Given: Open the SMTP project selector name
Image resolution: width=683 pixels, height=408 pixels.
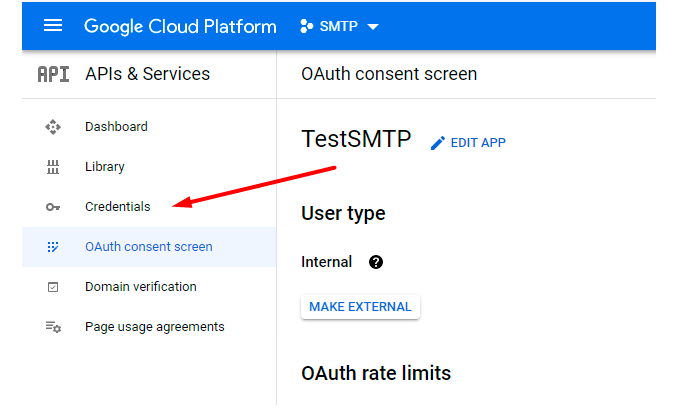Looking at the screenshot, I should coord(338,27).
